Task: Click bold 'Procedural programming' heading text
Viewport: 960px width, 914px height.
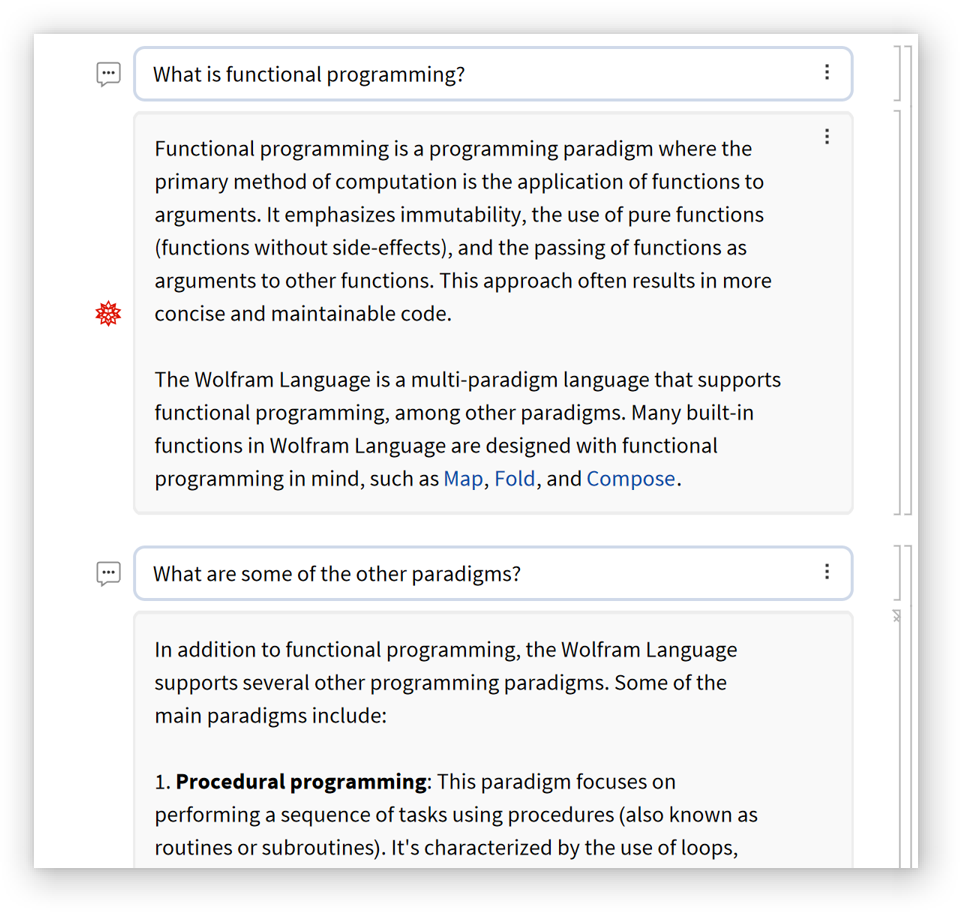Action: tap(301, 782)
